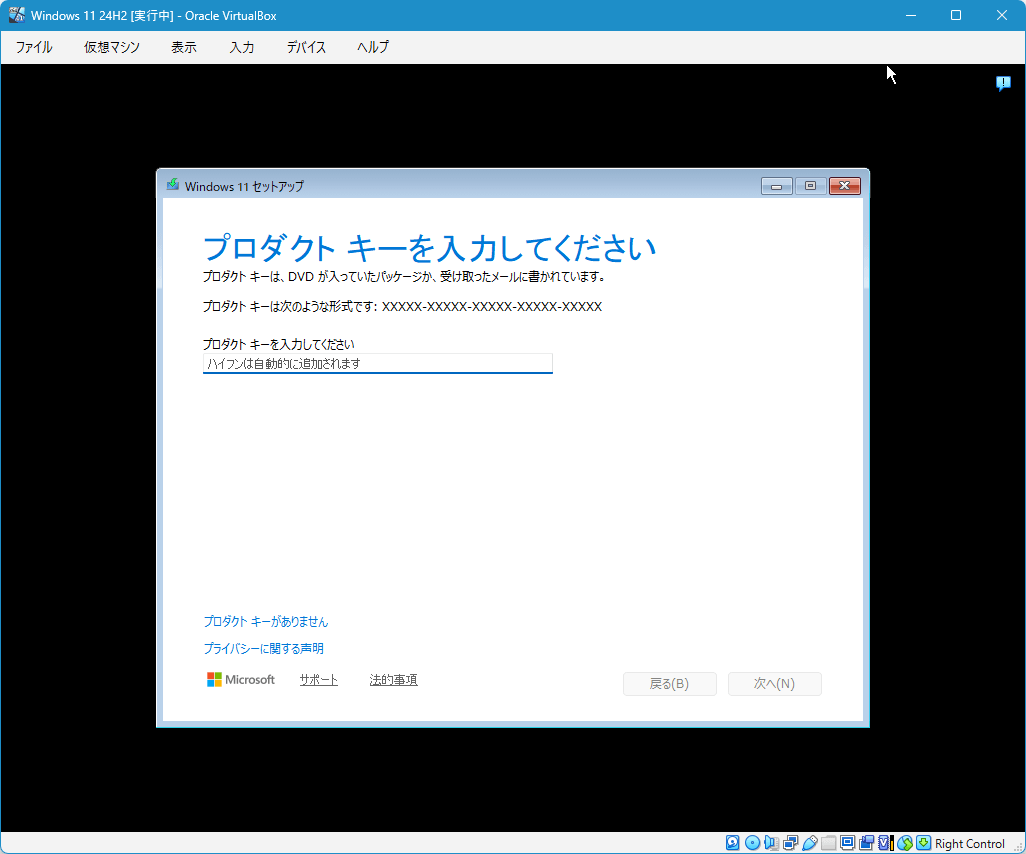The width and height of the screenshot is (1026, 854).
Task: Click the optical disc icon in status bar
Action: coord(752,843)
